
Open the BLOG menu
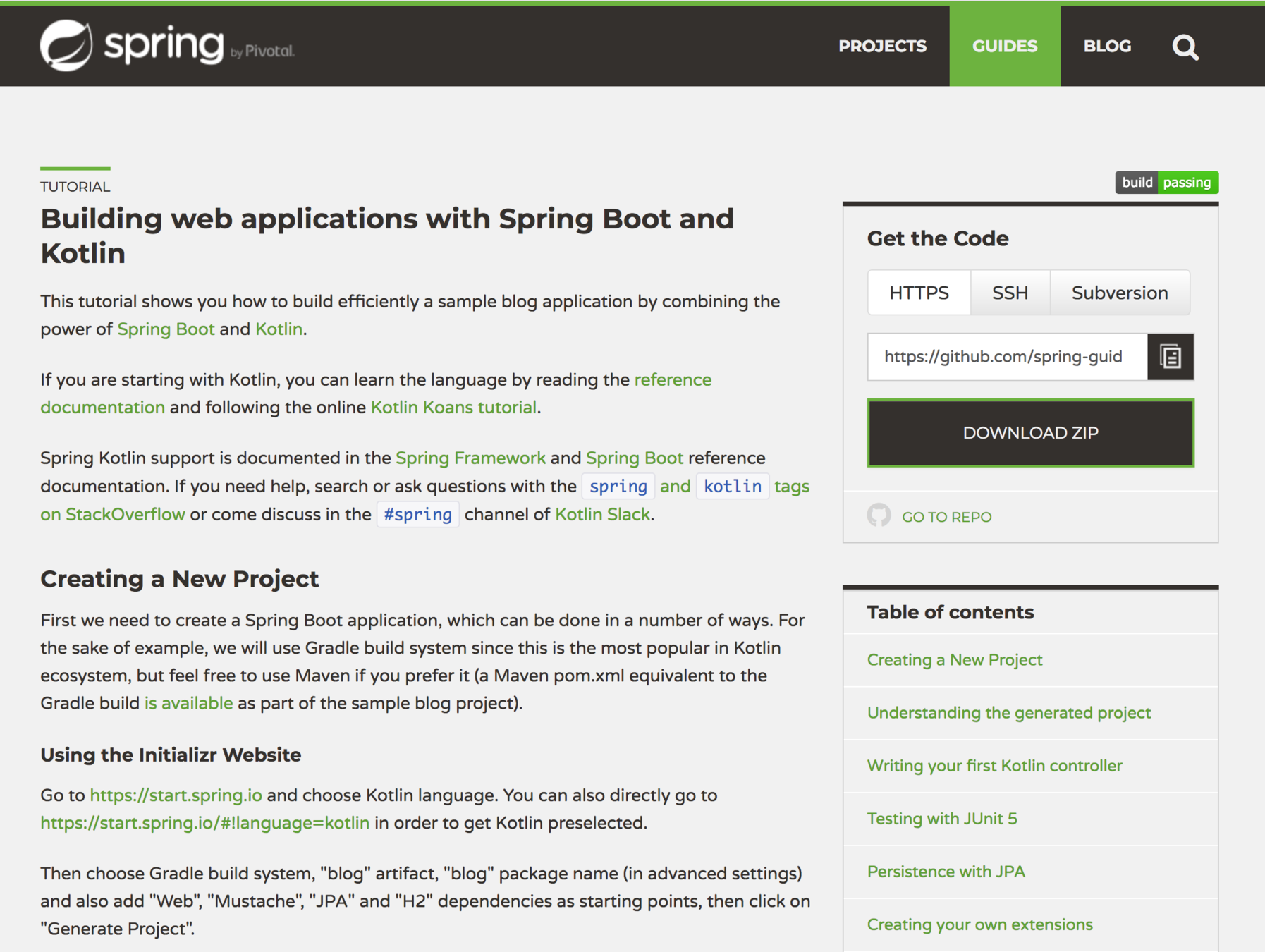(1107, 47)
